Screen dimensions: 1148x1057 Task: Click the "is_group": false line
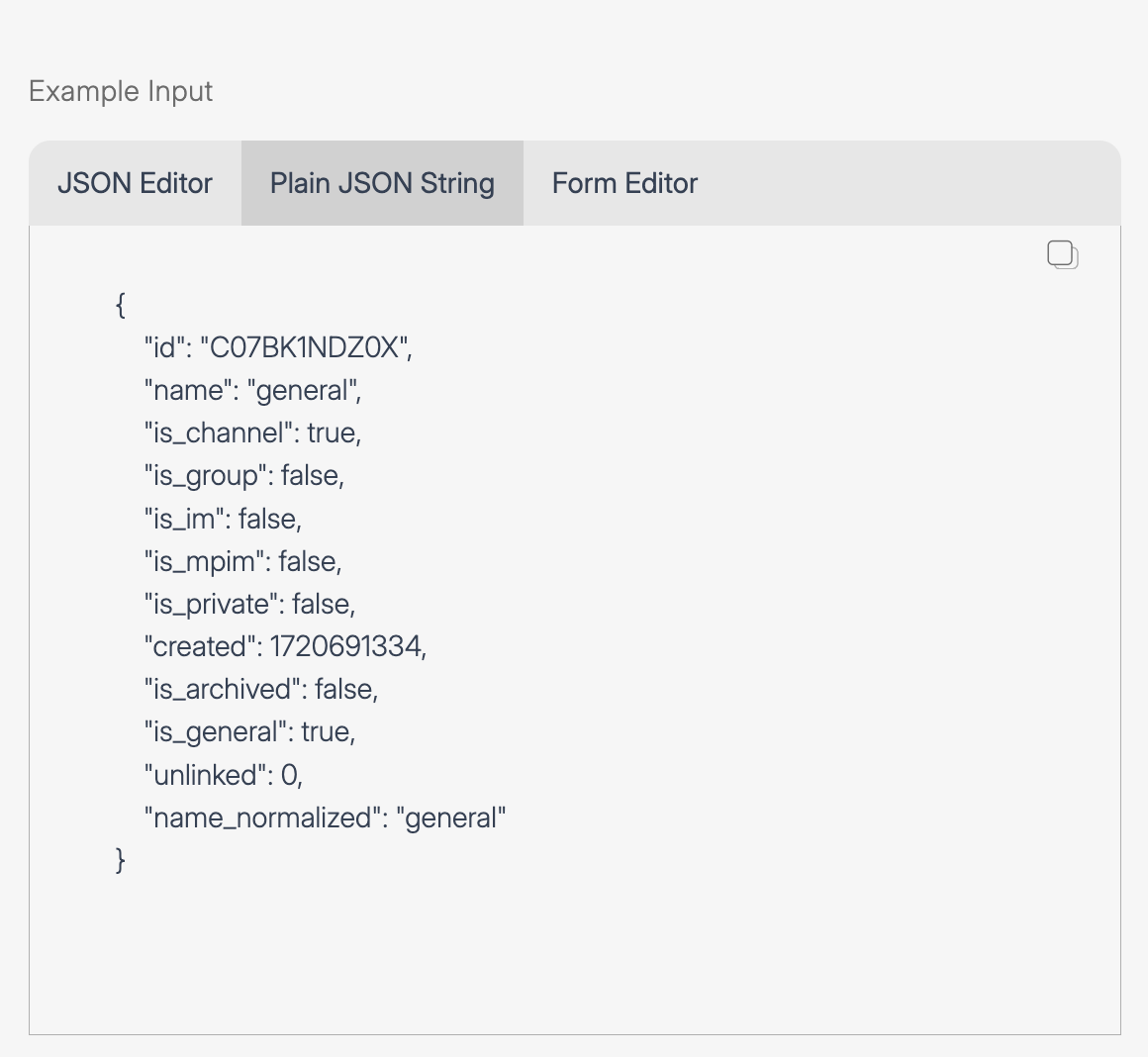(243, 476)
